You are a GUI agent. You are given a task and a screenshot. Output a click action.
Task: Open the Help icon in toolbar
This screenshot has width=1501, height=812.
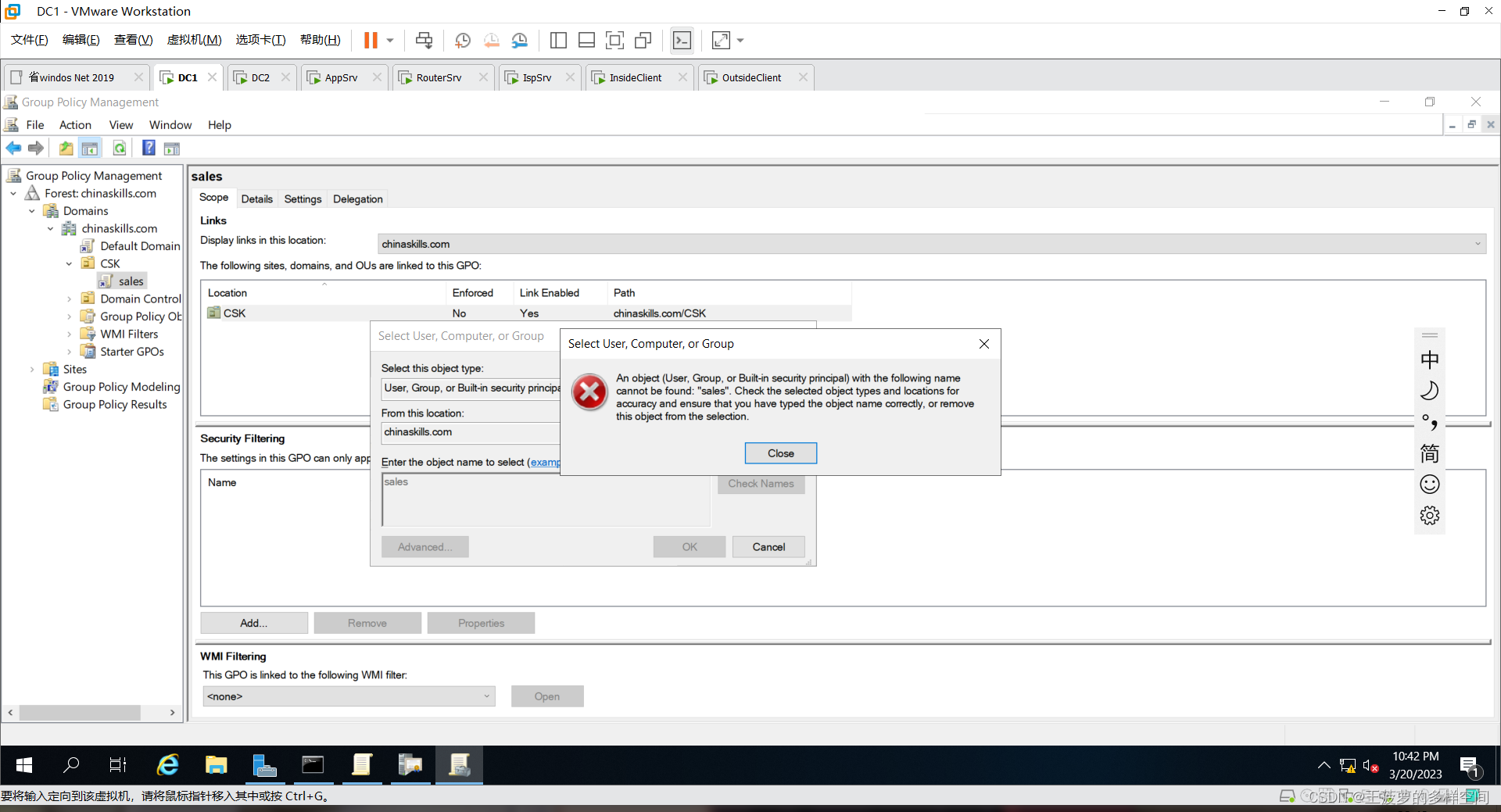tap(149, 148)
